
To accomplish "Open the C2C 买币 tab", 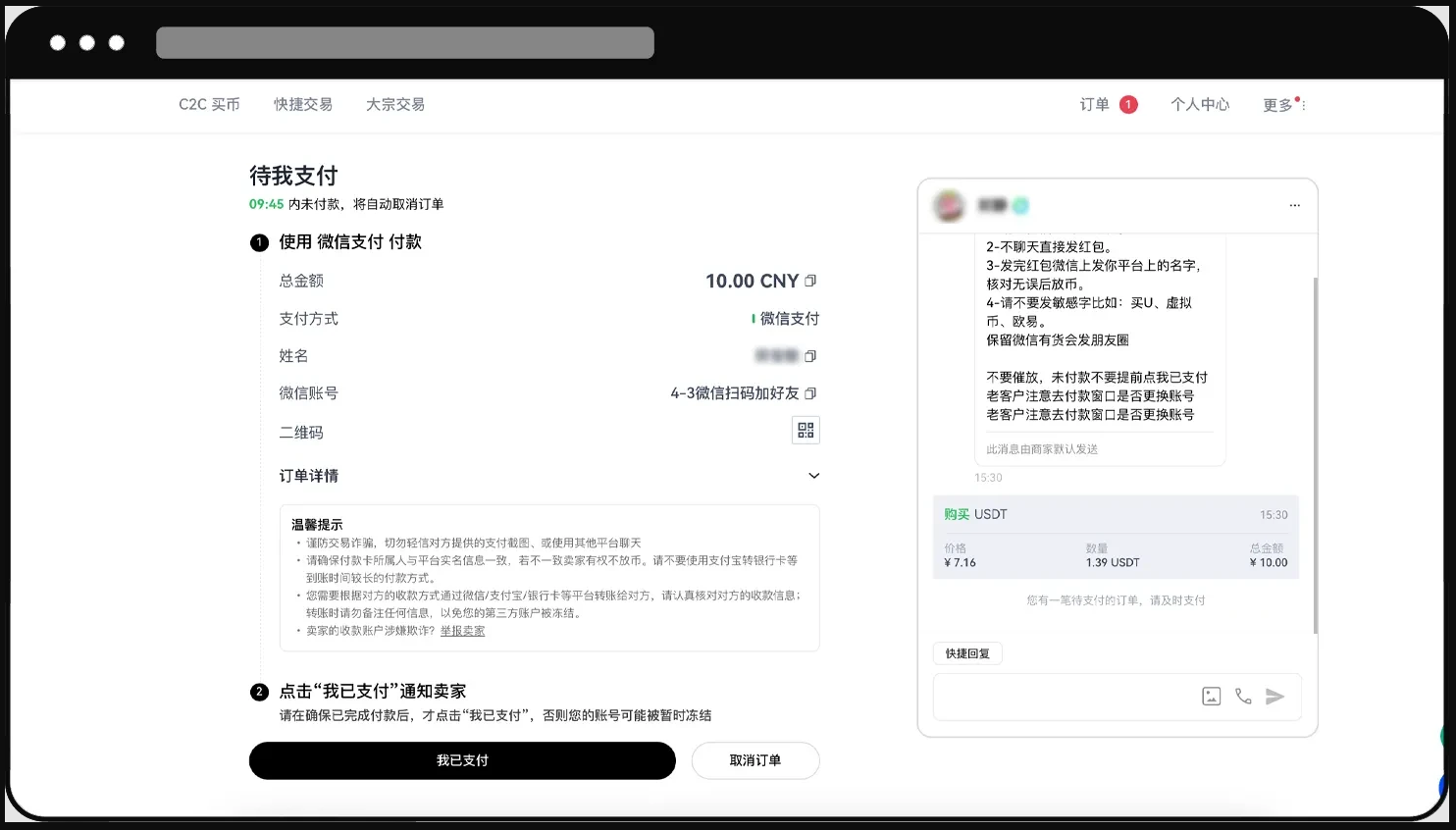I will (x=209, y=105).
